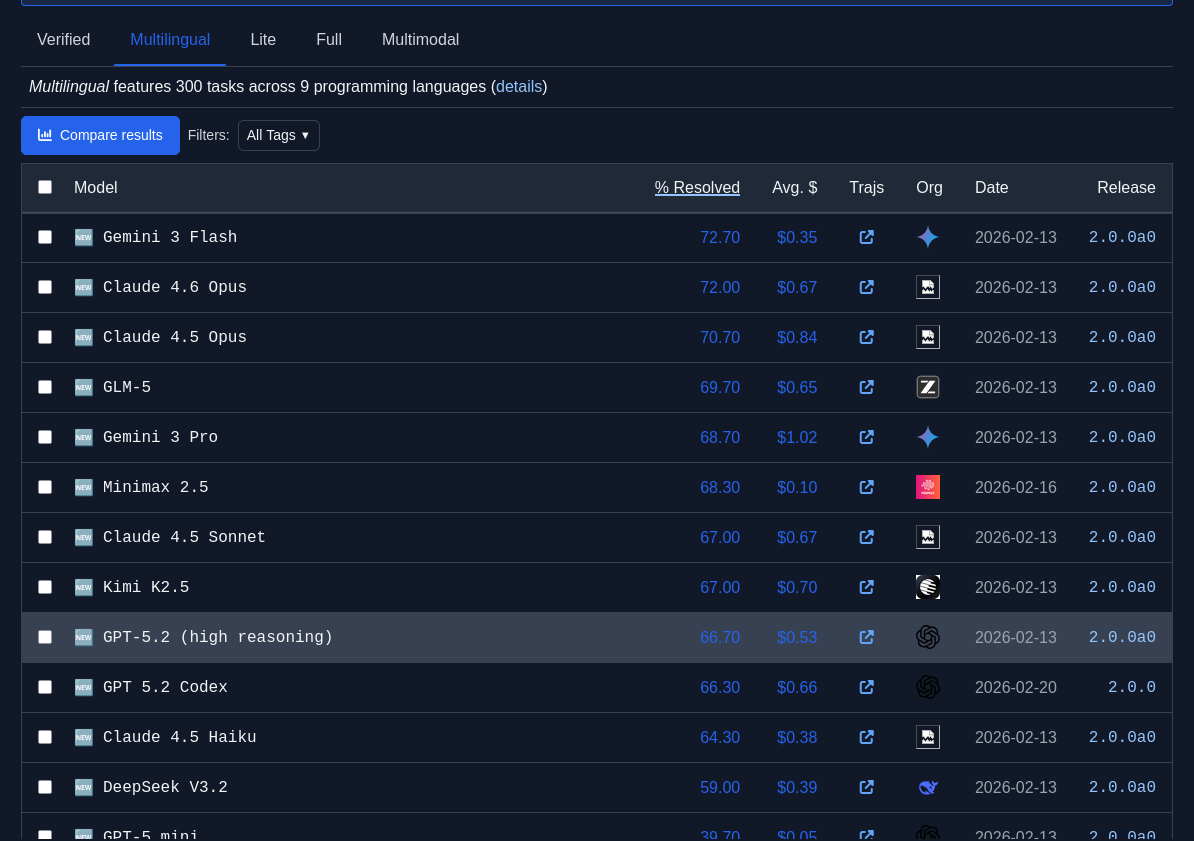Switch to the Verified tab
The width and height of the screenshot is (1194, 841).
(x=63, y=40)
